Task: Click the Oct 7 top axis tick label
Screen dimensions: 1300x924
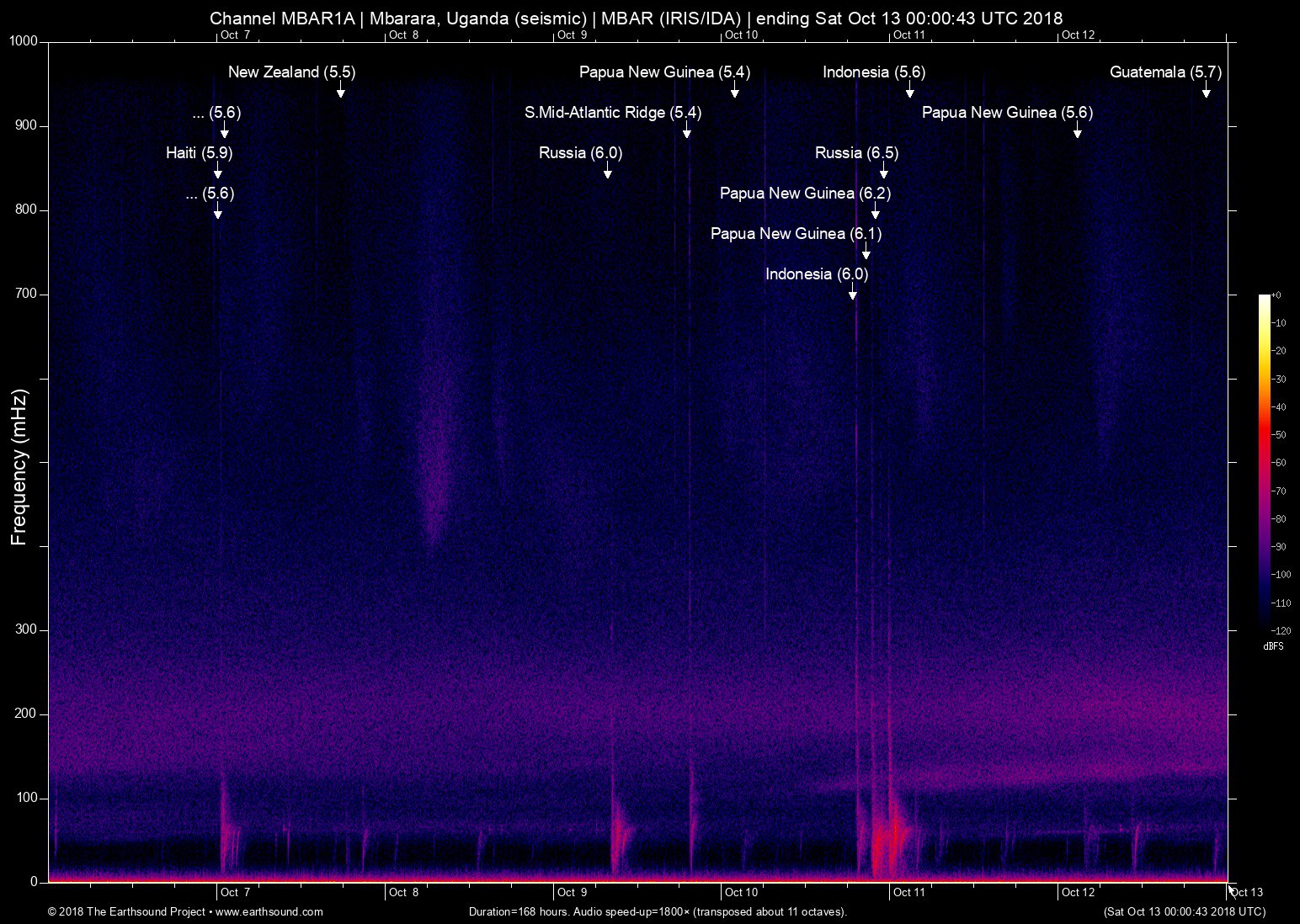Action: click(237, 36)
